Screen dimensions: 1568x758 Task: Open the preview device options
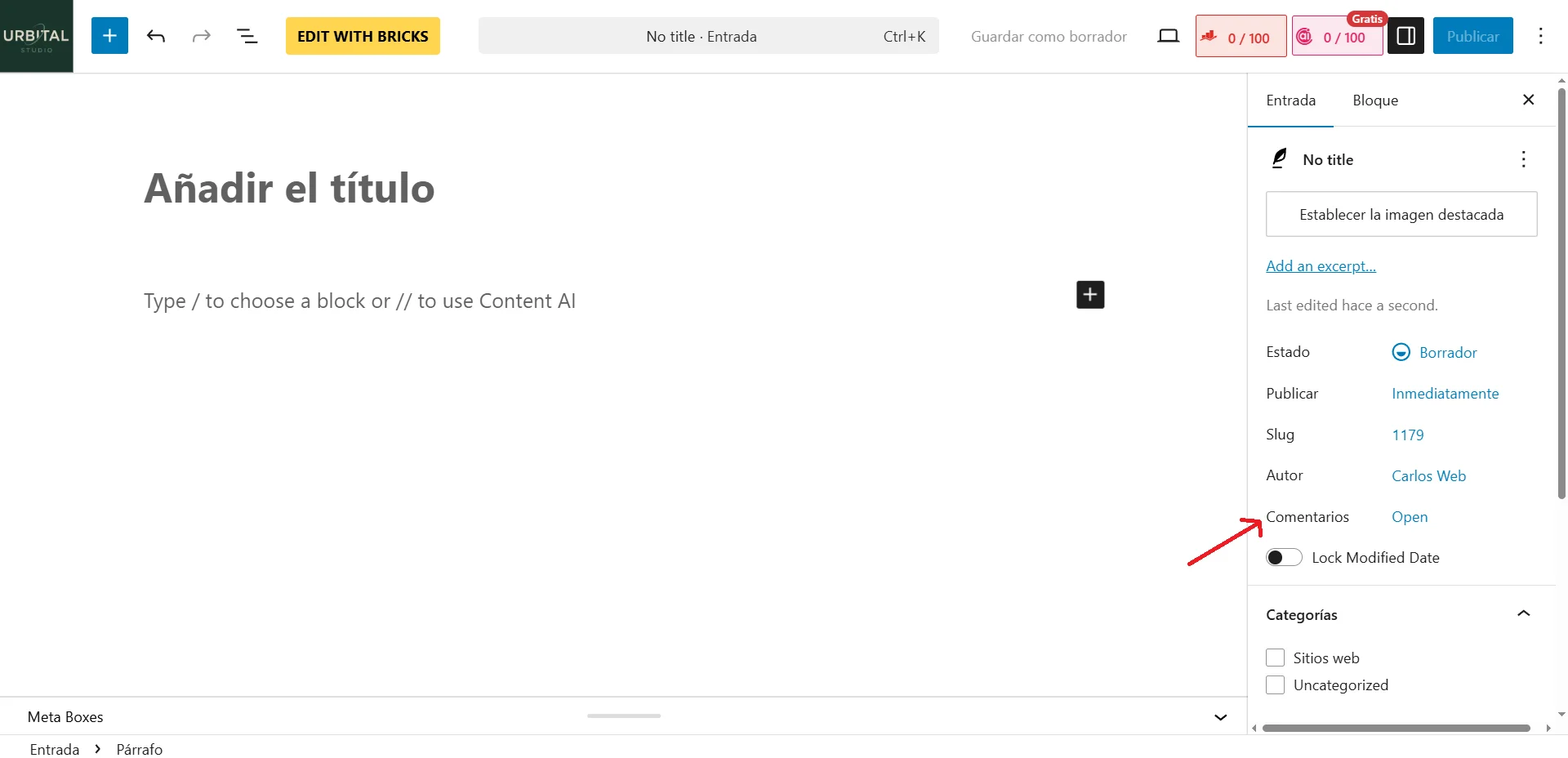point(1169,36)
